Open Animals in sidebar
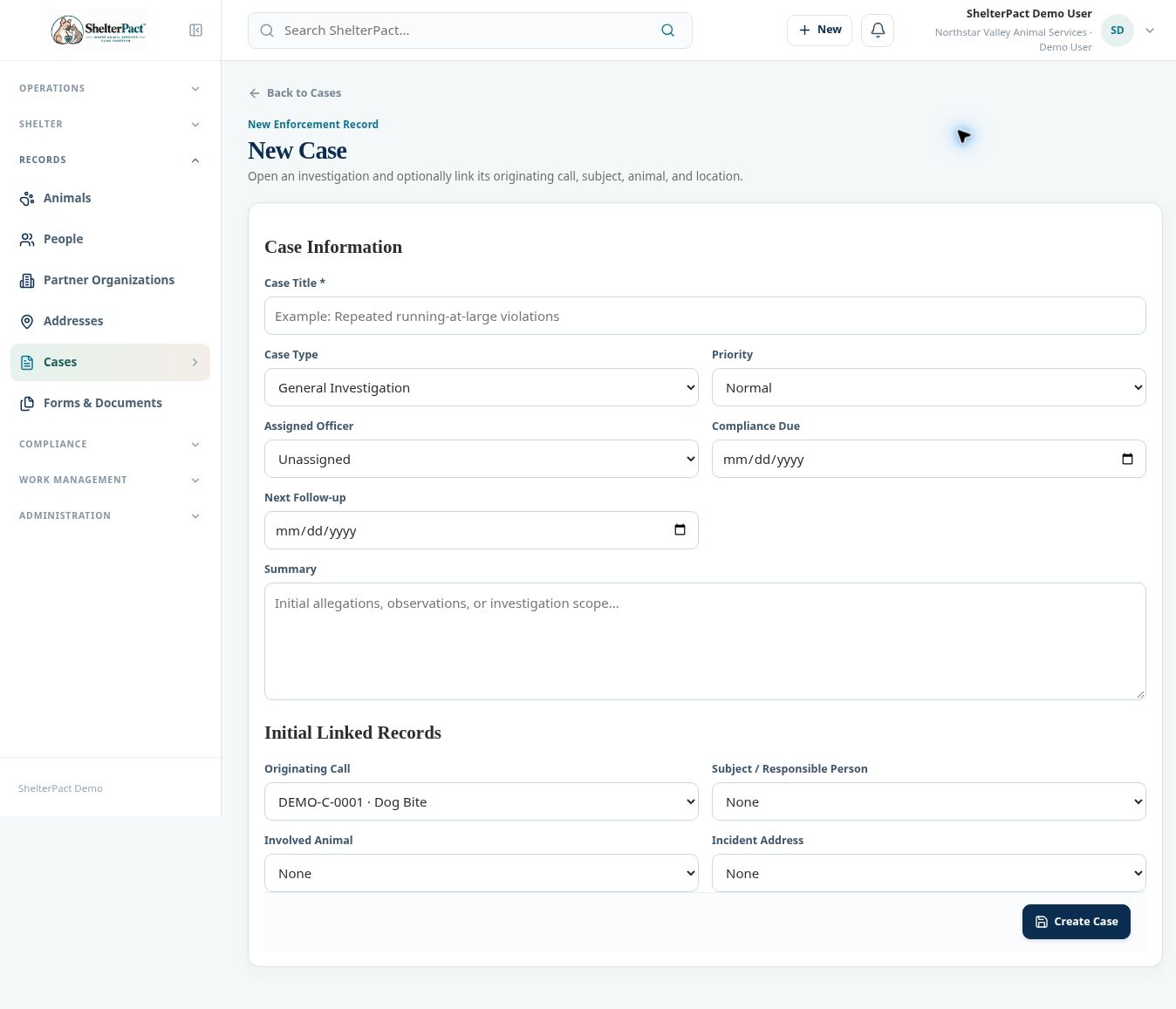Viewport: 1176px width, 1009px height. coord(110,198)
